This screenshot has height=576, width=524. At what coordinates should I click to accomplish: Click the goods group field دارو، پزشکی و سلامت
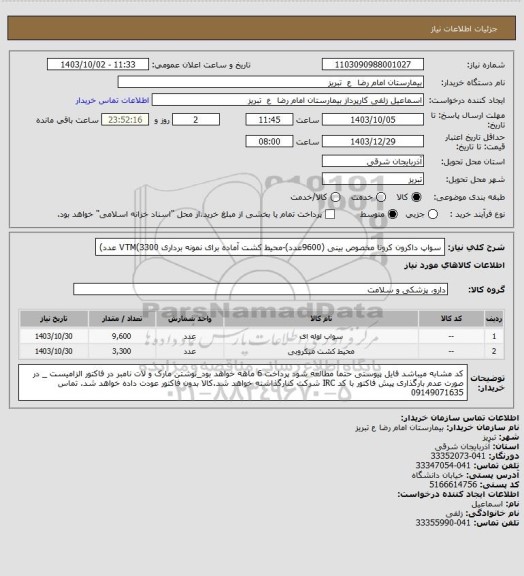pyautogui.click(x=260, y=289)
